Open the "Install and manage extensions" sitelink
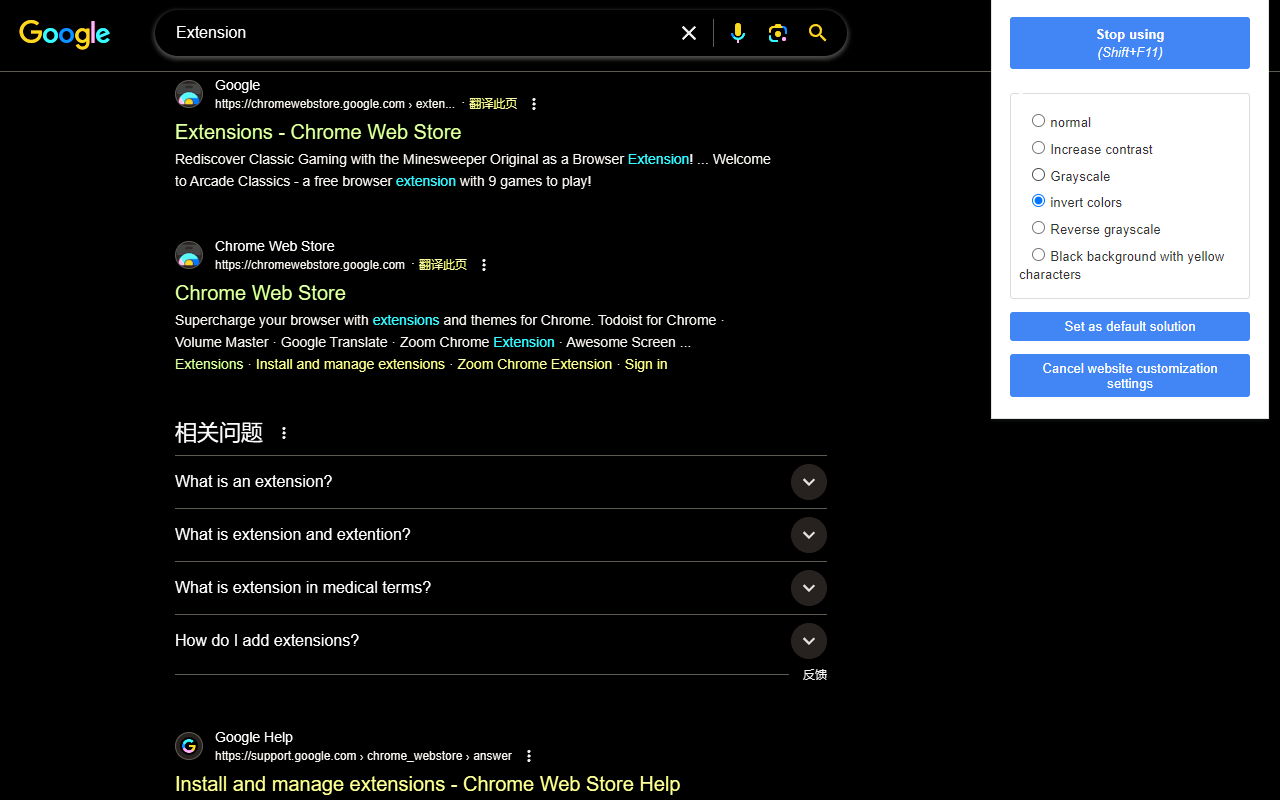 (x=350, y=364)
